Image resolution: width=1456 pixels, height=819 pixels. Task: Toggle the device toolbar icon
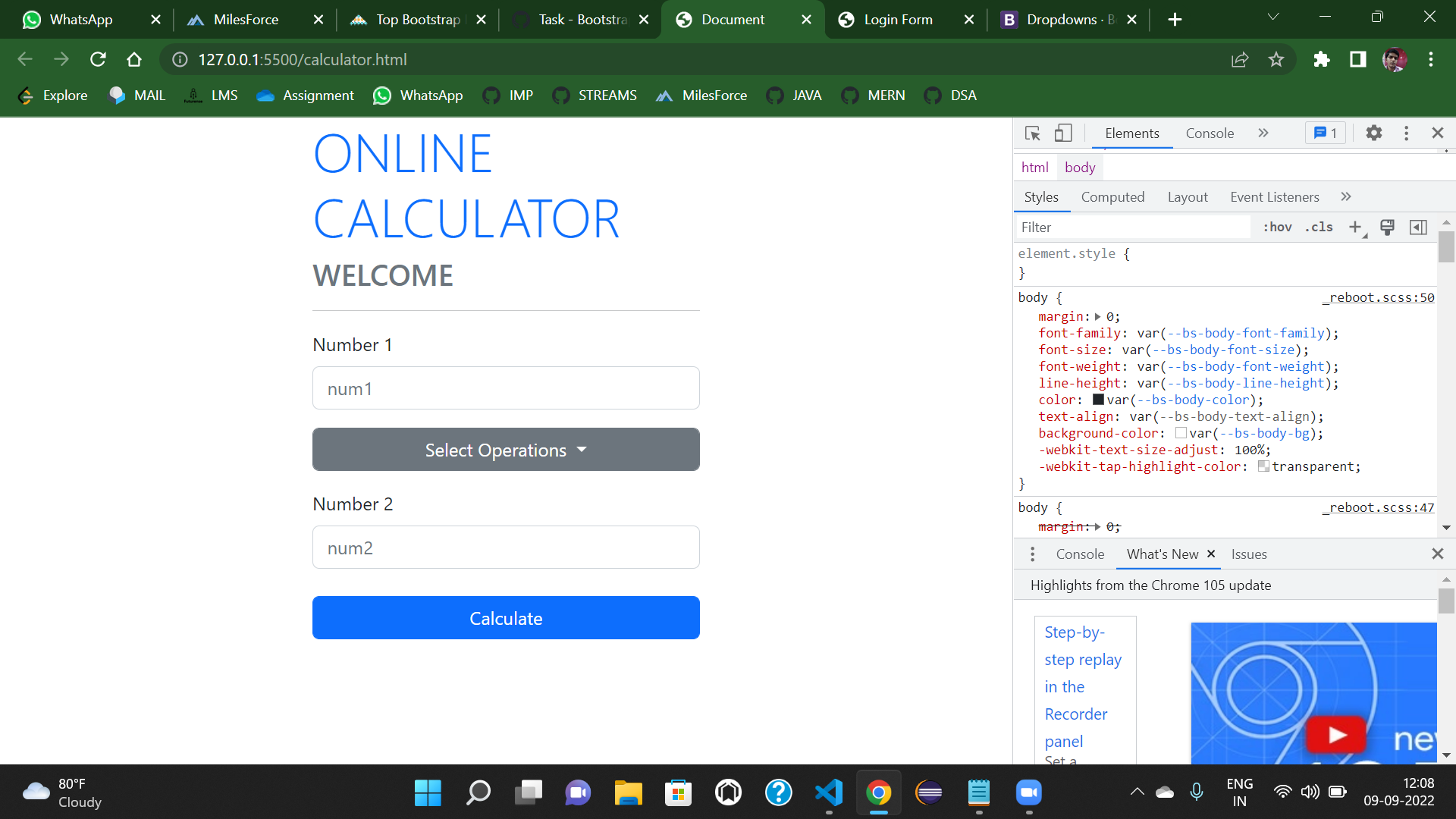(x=1063, y=133)
